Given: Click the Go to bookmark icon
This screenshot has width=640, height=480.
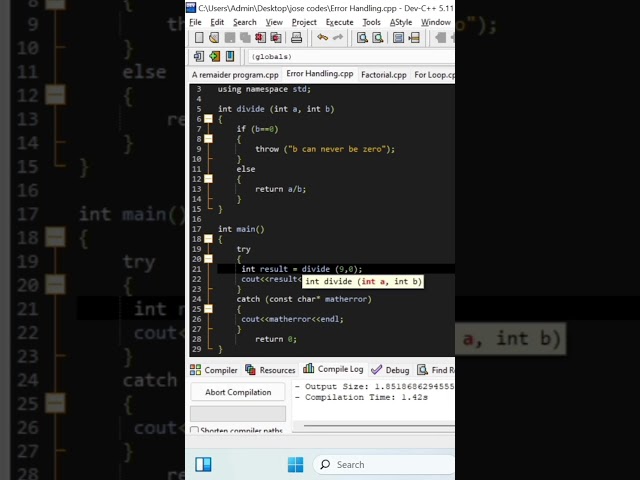Looking at the screenshot, I should click(230, 56).
